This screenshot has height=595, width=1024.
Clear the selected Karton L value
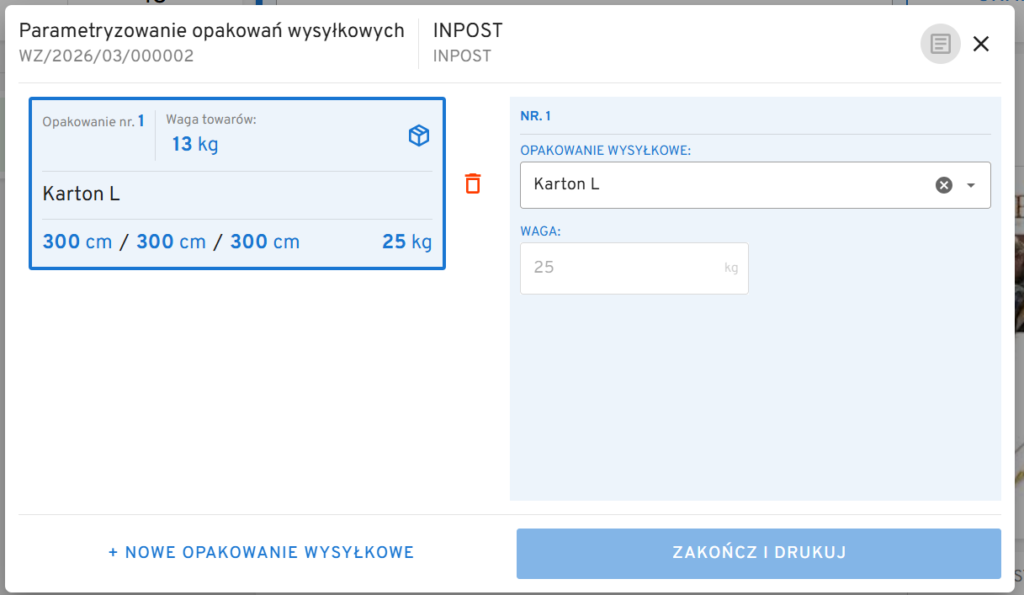click(x=943, y=185)
